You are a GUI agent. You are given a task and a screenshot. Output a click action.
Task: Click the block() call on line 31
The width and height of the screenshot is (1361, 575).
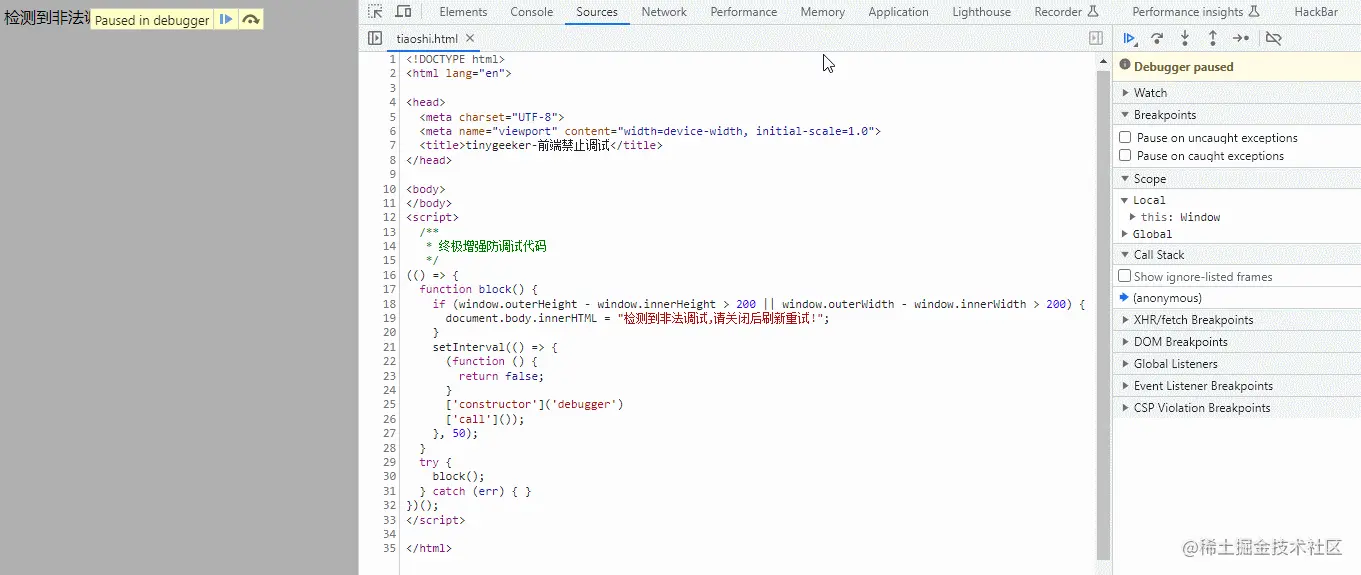click(459, 477)
